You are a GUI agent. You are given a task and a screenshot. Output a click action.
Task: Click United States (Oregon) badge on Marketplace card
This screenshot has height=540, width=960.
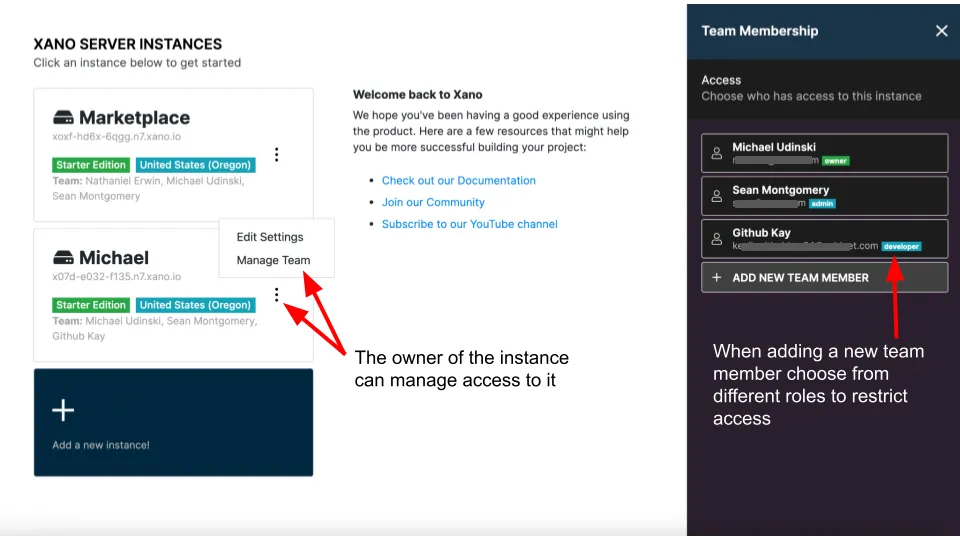195,165
